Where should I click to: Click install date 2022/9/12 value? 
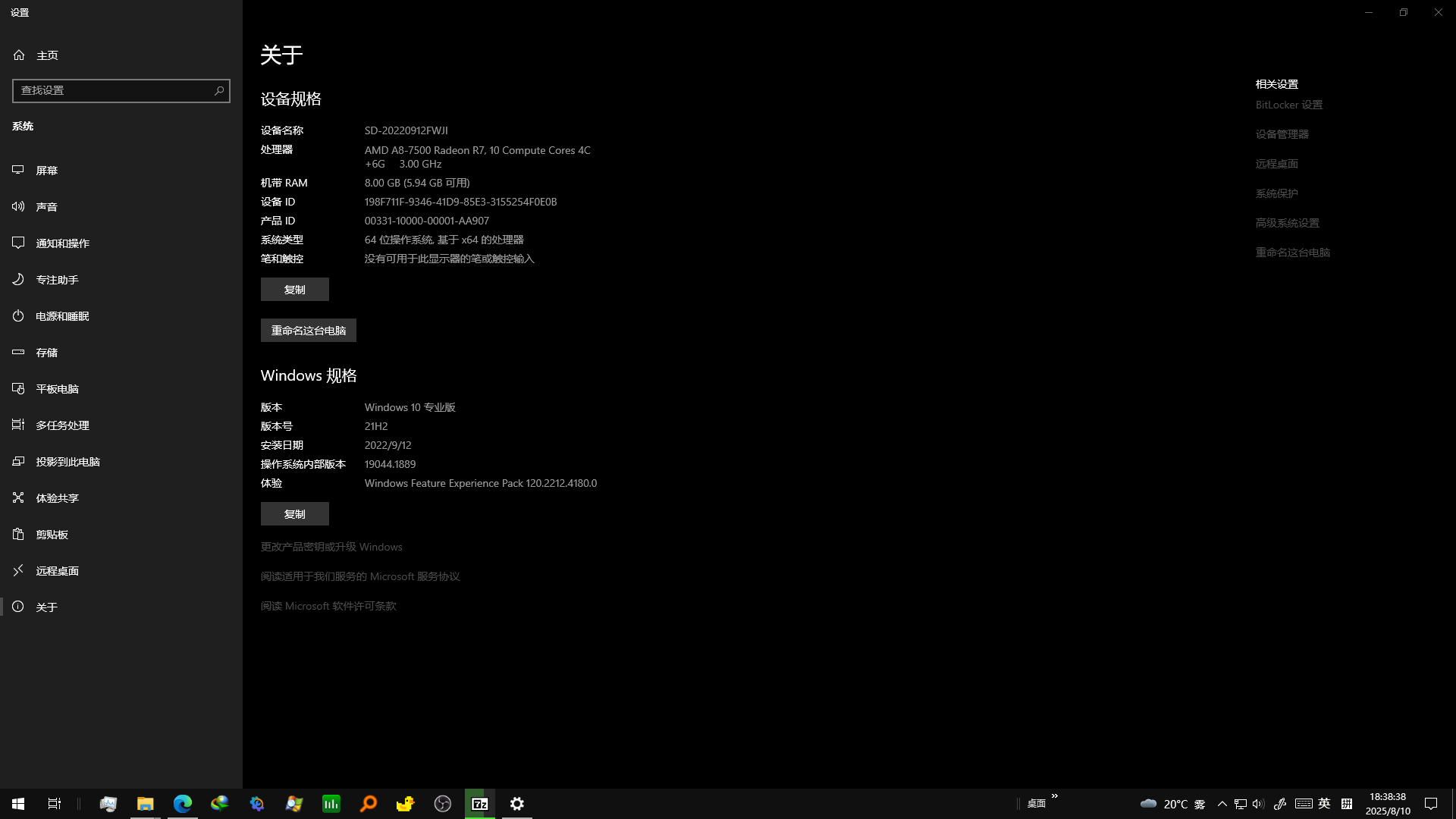click(x=388, y=445)
